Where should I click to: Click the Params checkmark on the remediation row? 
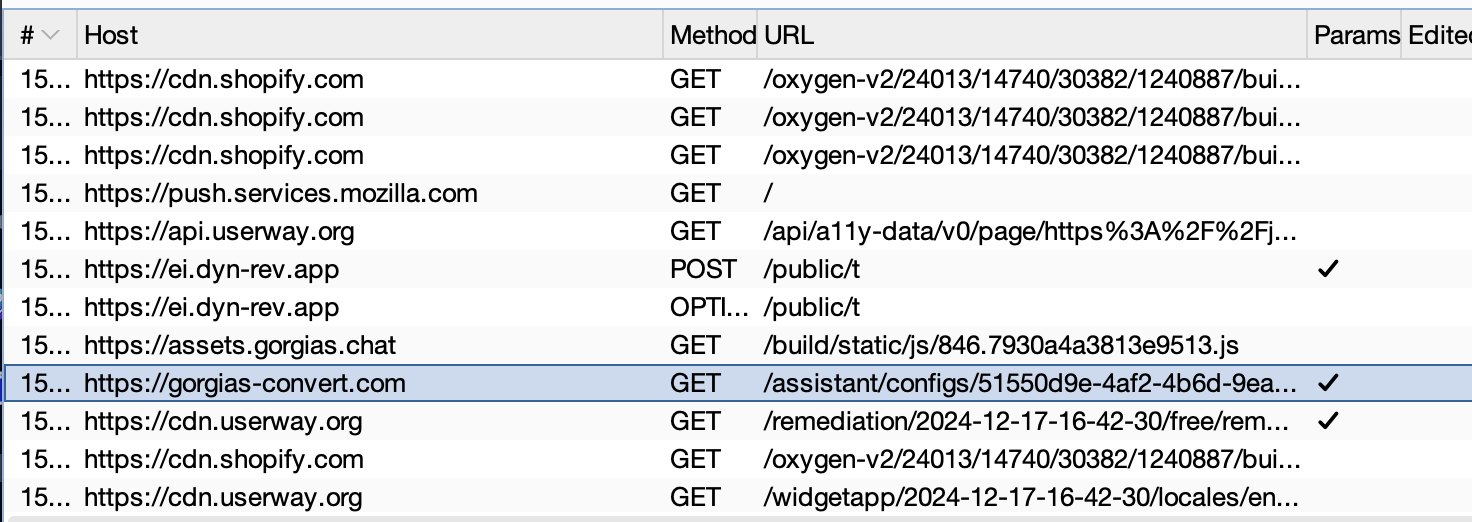1327,422
